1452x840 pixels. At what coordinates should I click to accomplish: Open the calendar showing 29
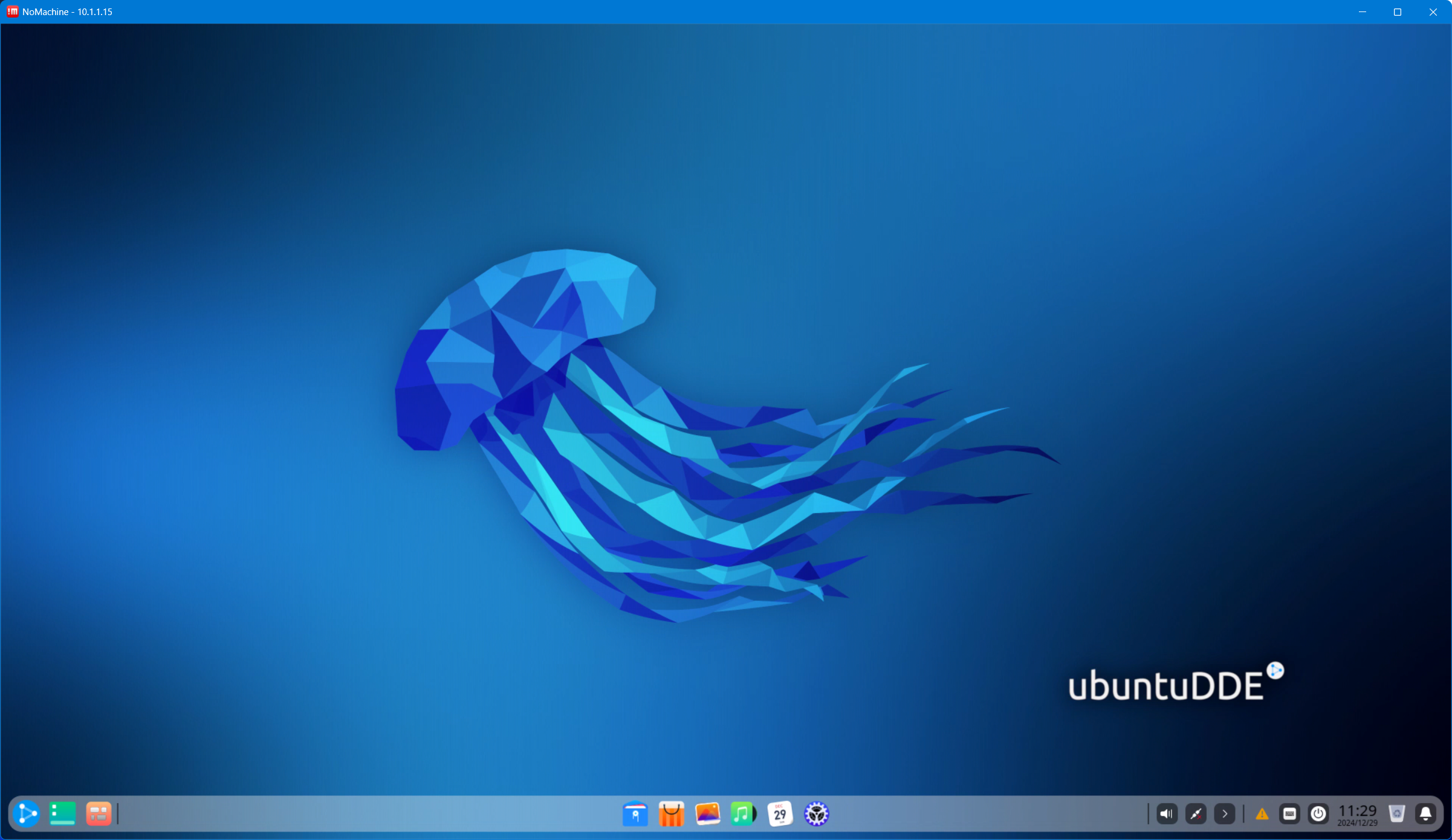pyautogui.click(x=780, y=814)
